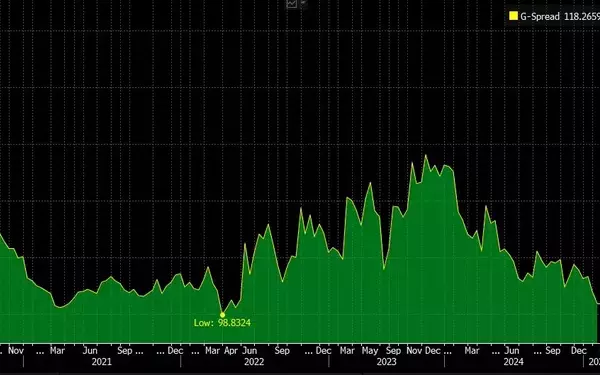Click the Sep label in the 2024 span
This screenshot has height=375, width=600.
(x=553, y=351)
